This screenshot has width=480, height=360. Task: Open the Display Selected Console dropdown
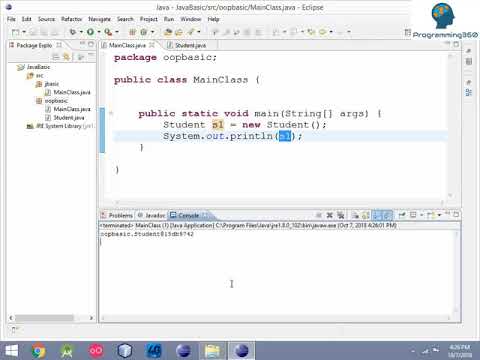coord(421,215)
